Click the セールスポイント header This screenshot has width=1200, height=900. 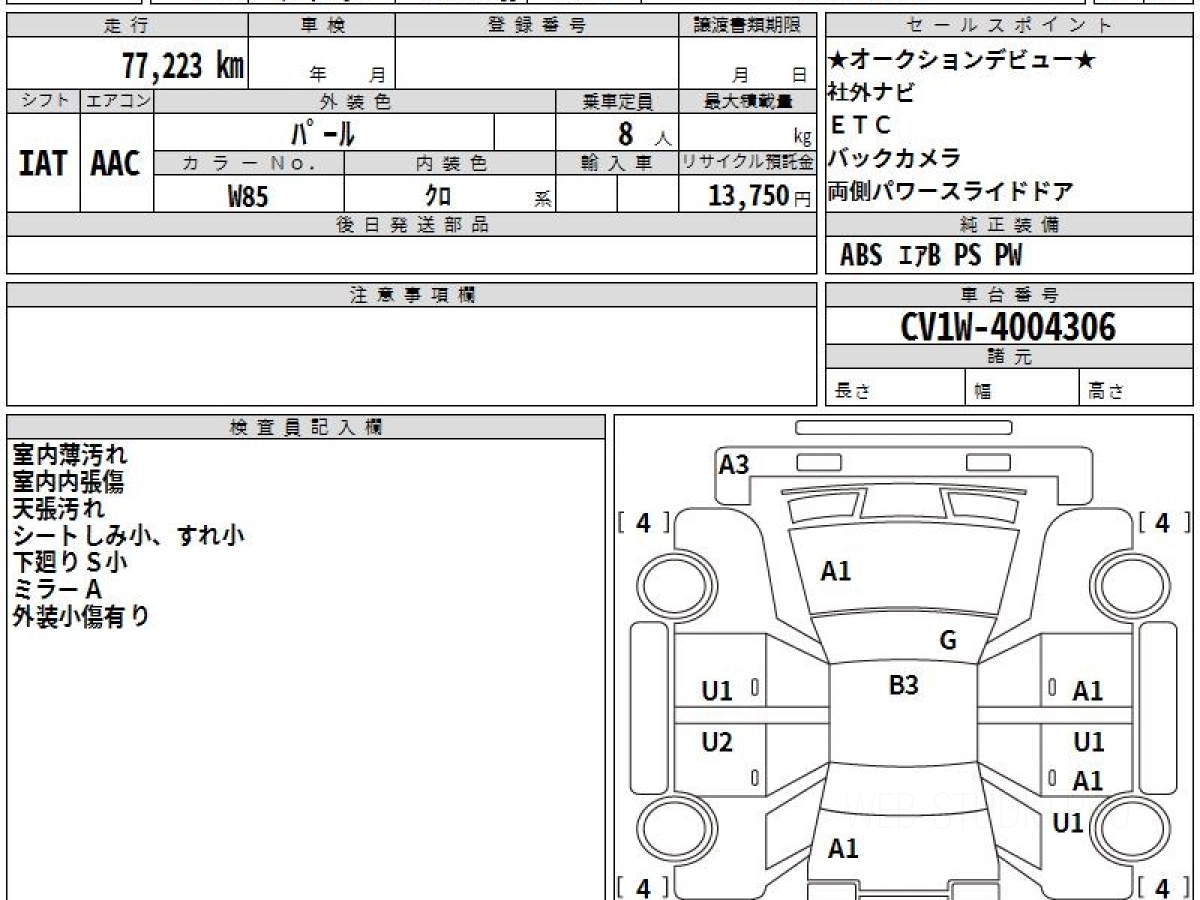[x=1010, y=26]
